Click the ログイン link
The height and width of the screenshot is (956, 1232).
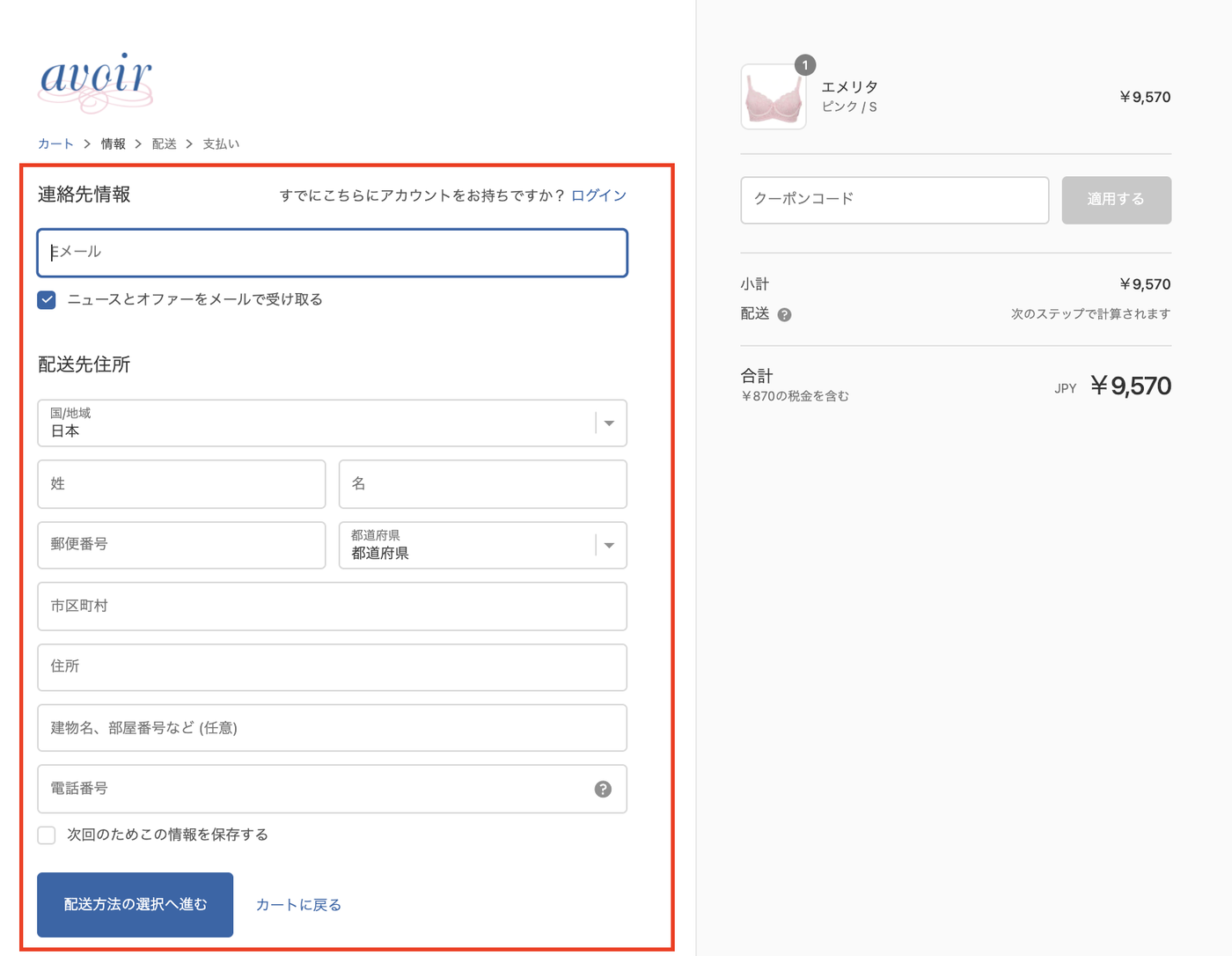pos(598,195)
